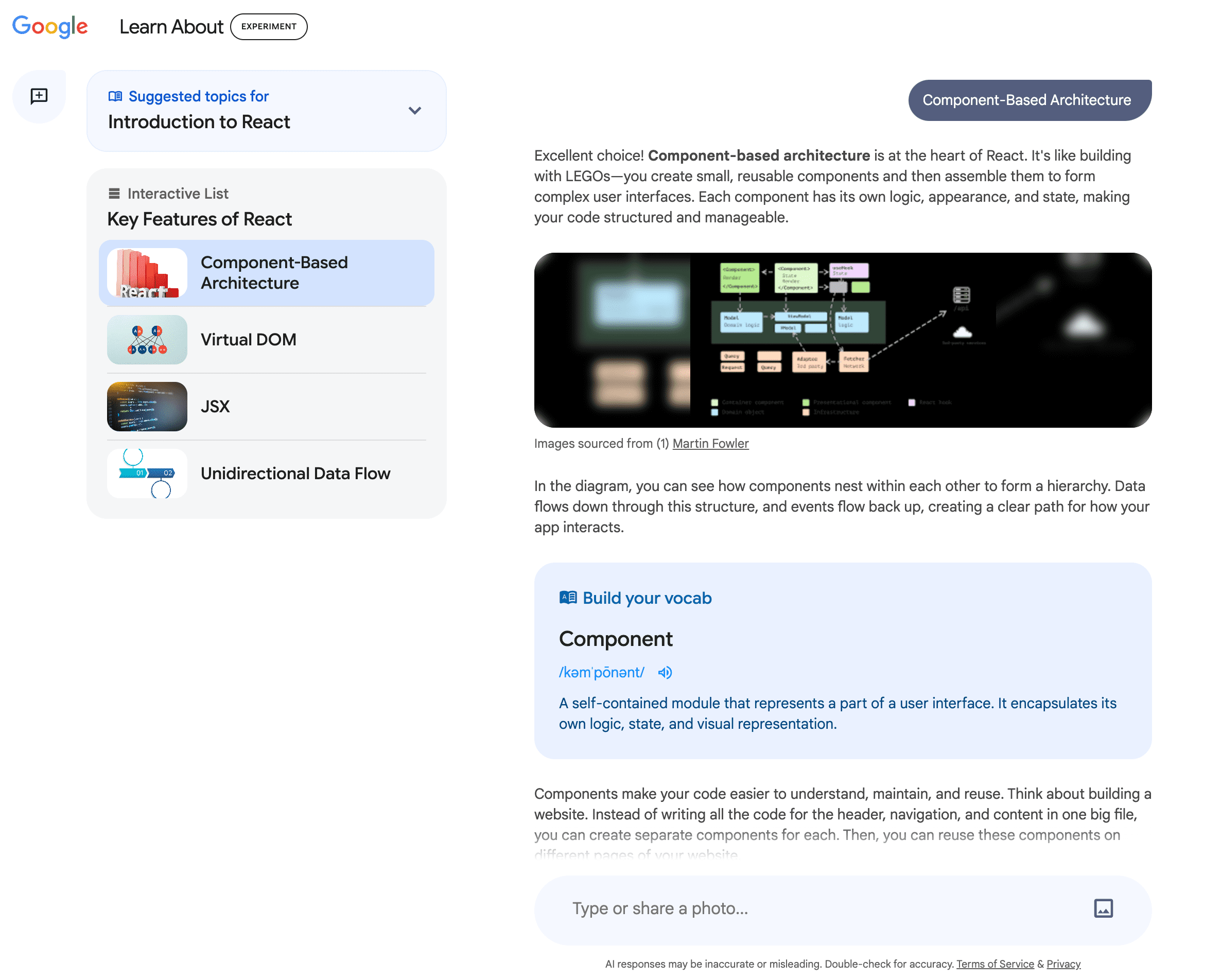Click the Unidirectional Data Flow thumbnail
This screenshot has height=980, width=1221.
147,474
